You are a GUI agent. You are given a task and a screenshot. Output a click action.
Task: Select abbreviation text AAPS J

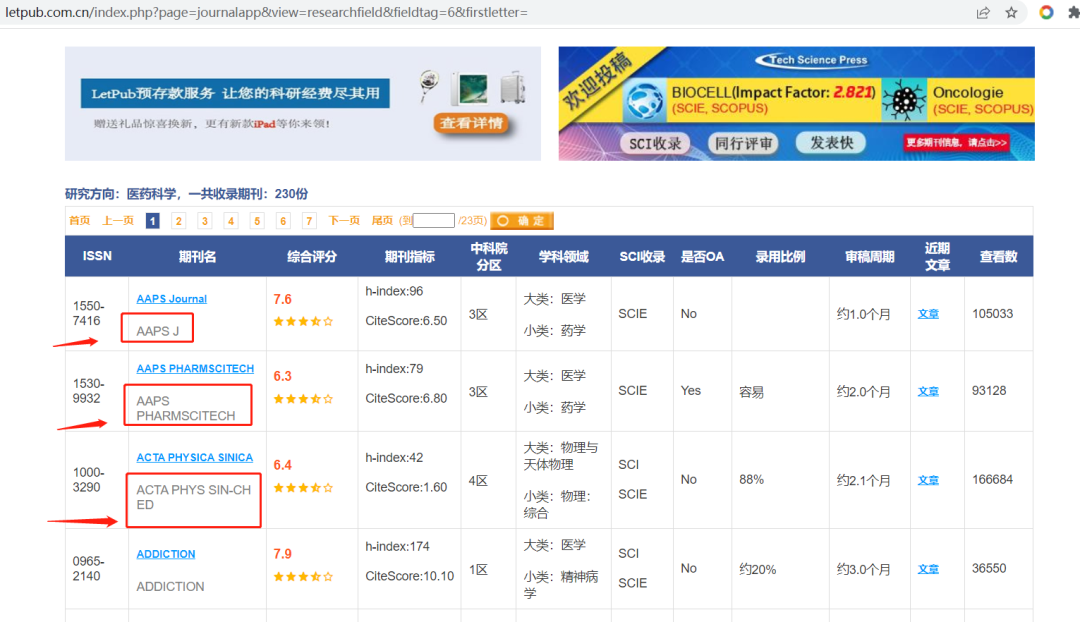point(157,331)
